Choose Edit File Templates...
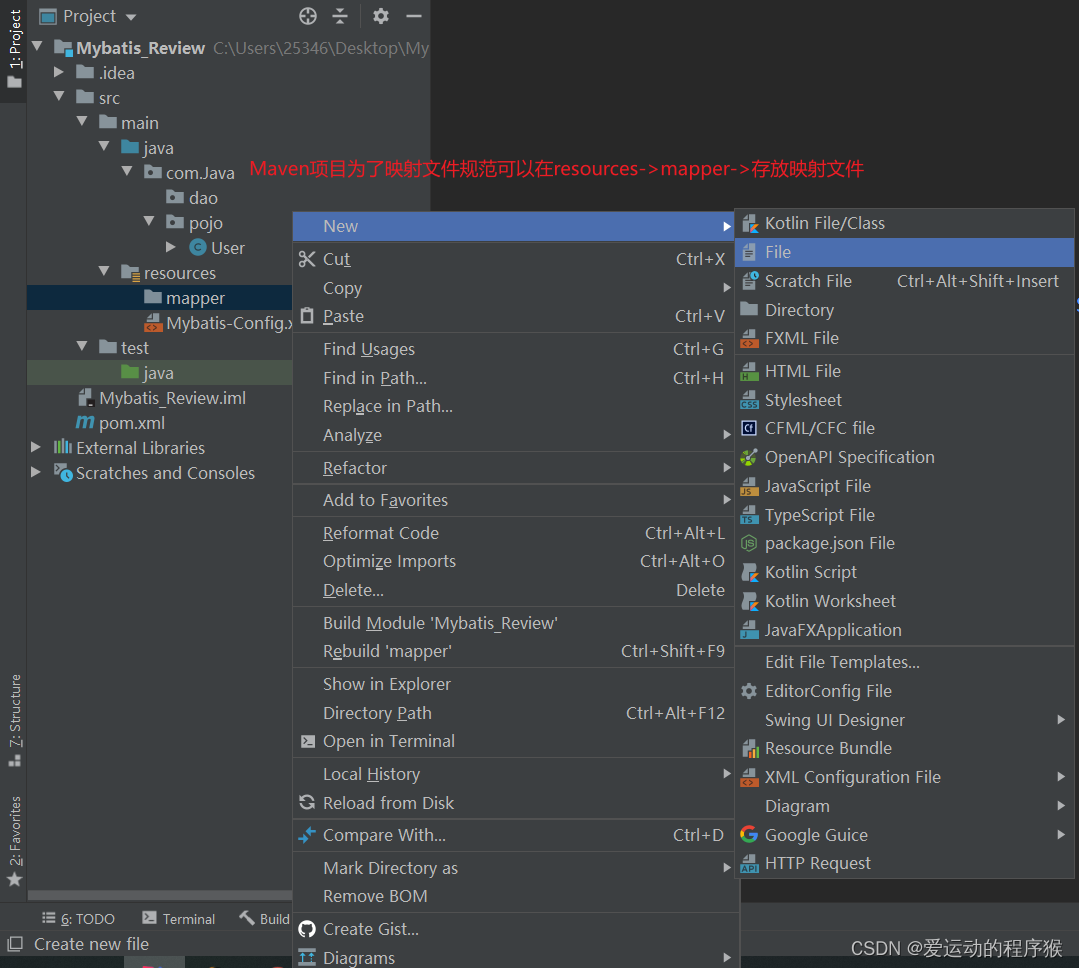The height and width of the screenshot is (968, 1079). pos(904,662)
